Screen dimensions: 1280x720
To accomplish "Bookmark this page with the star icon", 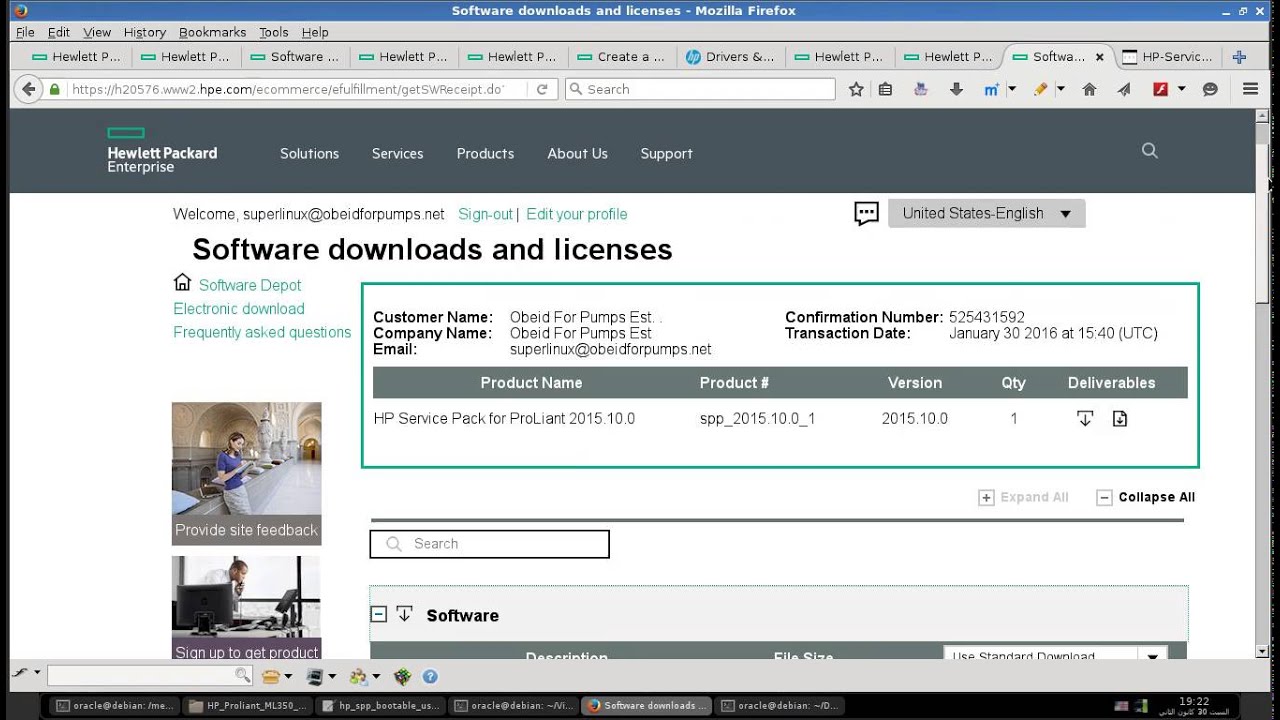I will click(x=856, y=89).
